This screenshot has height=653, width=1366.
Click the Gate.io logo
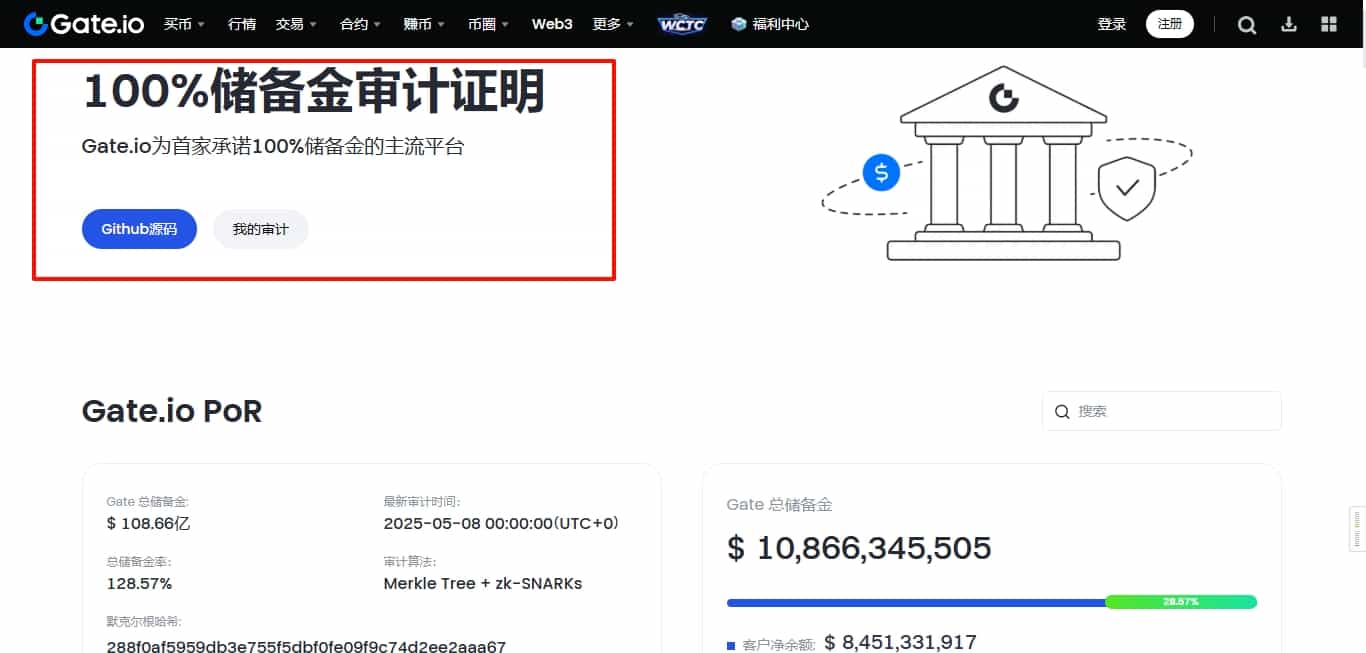(x=83, y=23)
